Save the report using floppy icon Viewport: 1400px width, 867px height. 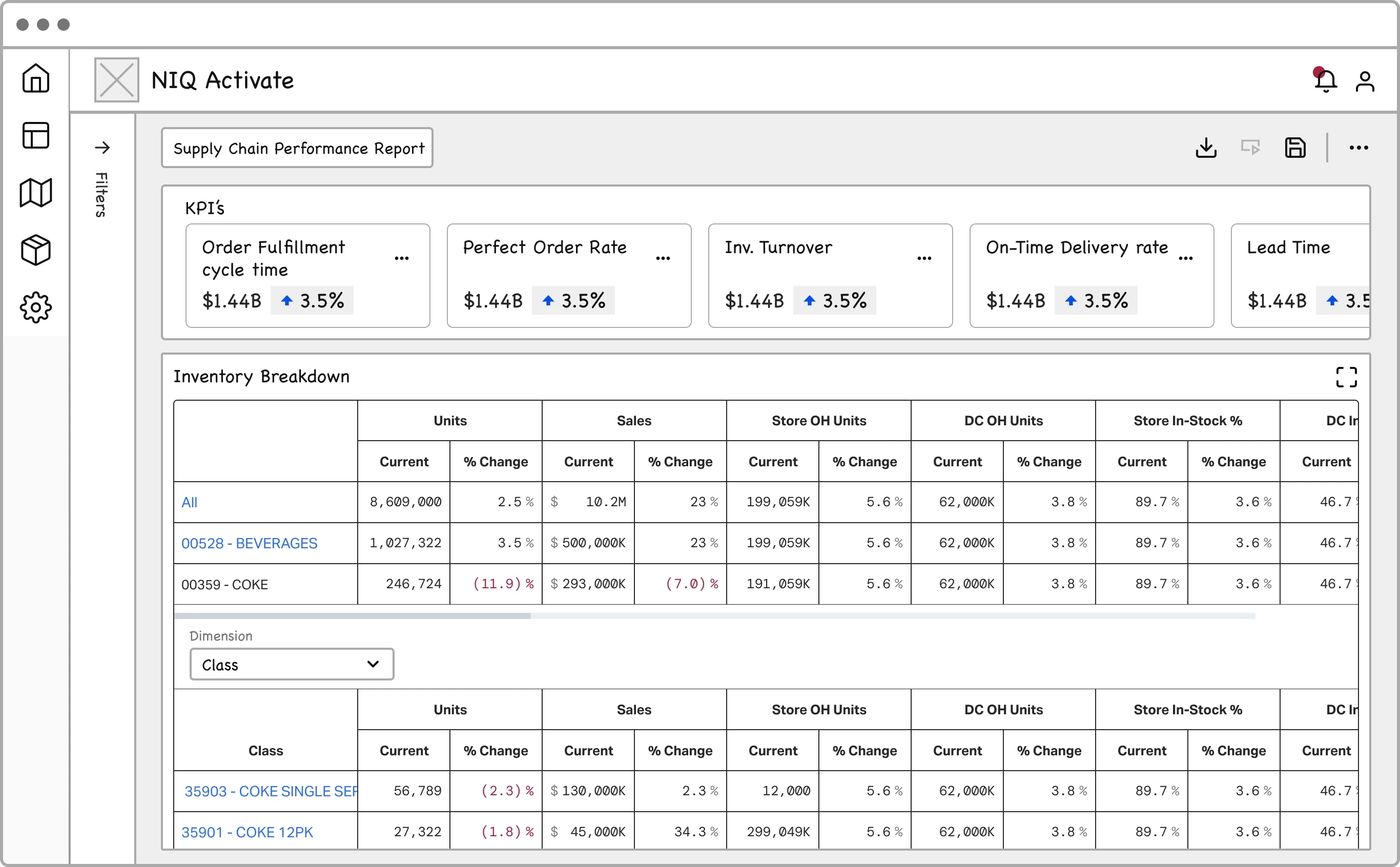(x=1295, y=148)
